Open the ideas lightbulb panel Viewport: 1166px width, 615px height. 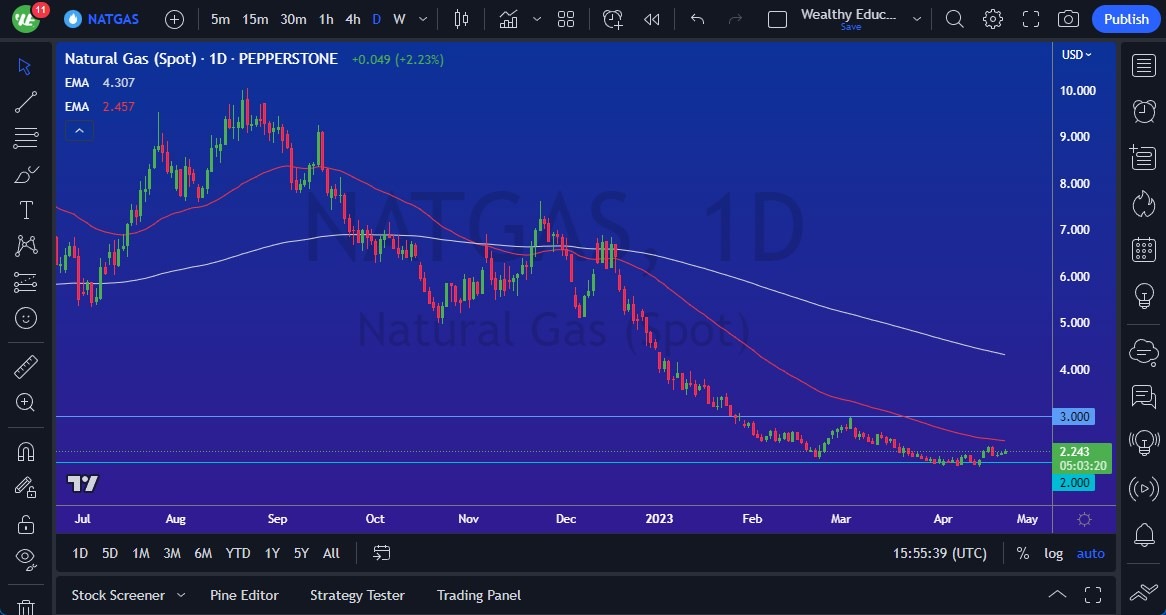[x=1144, y=295]
